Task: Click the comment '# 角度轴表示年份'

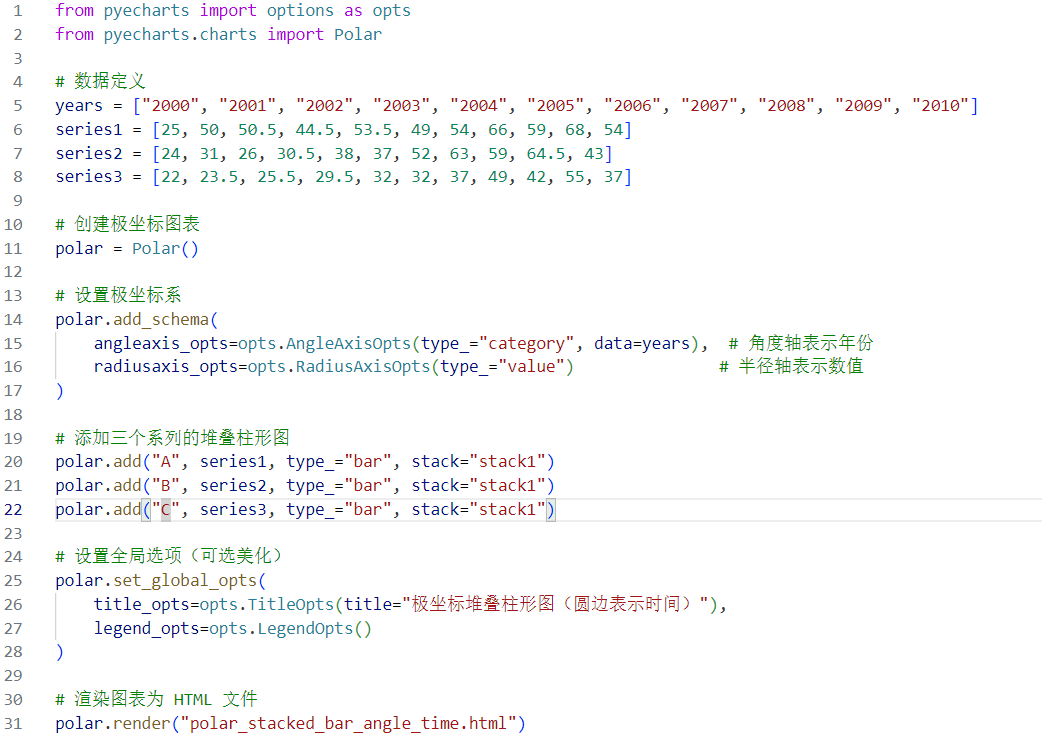Action: click(x=801, y=343)
